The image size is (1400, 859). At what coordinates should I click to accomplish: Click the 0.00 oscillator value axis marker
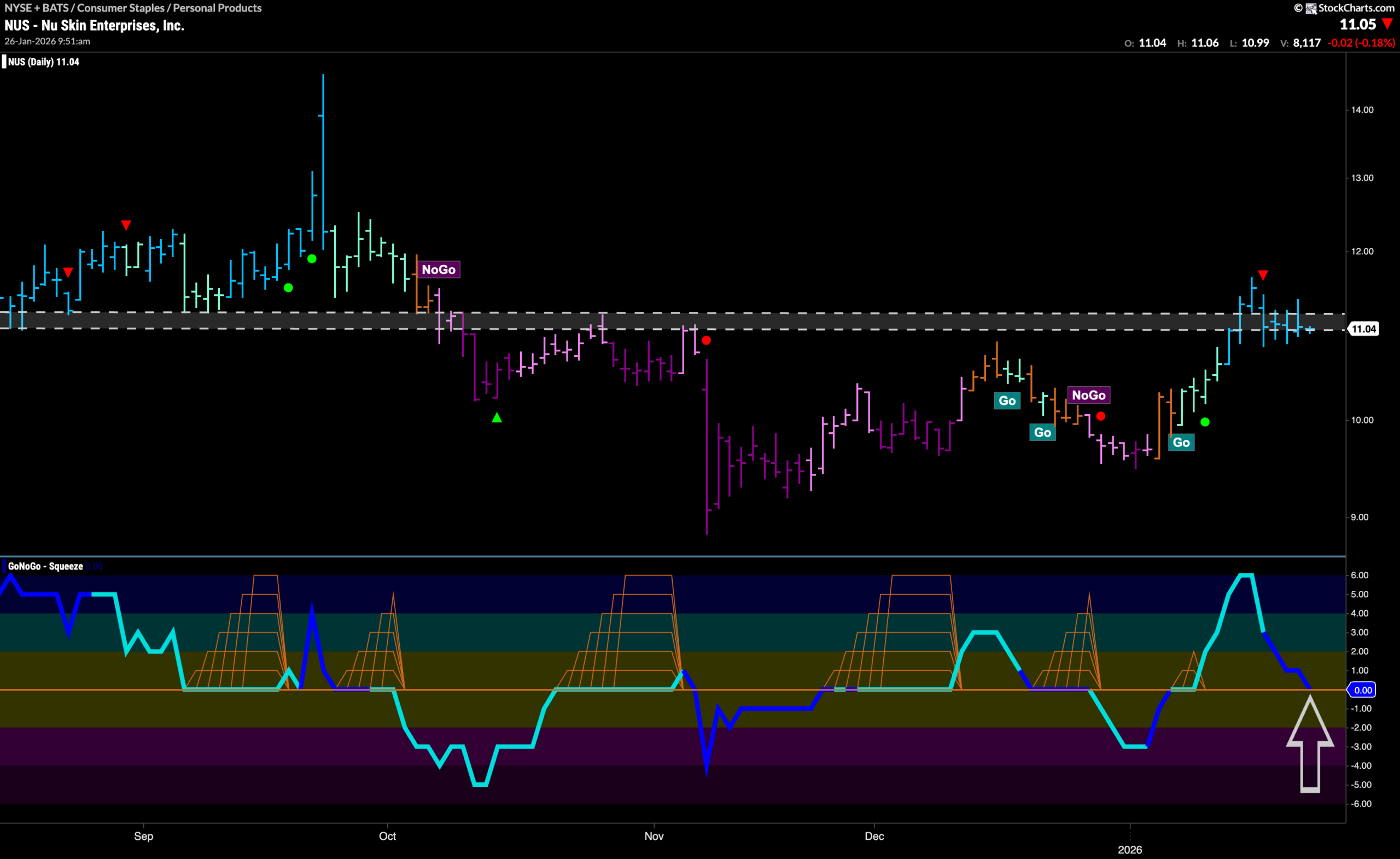point(1362,690)
